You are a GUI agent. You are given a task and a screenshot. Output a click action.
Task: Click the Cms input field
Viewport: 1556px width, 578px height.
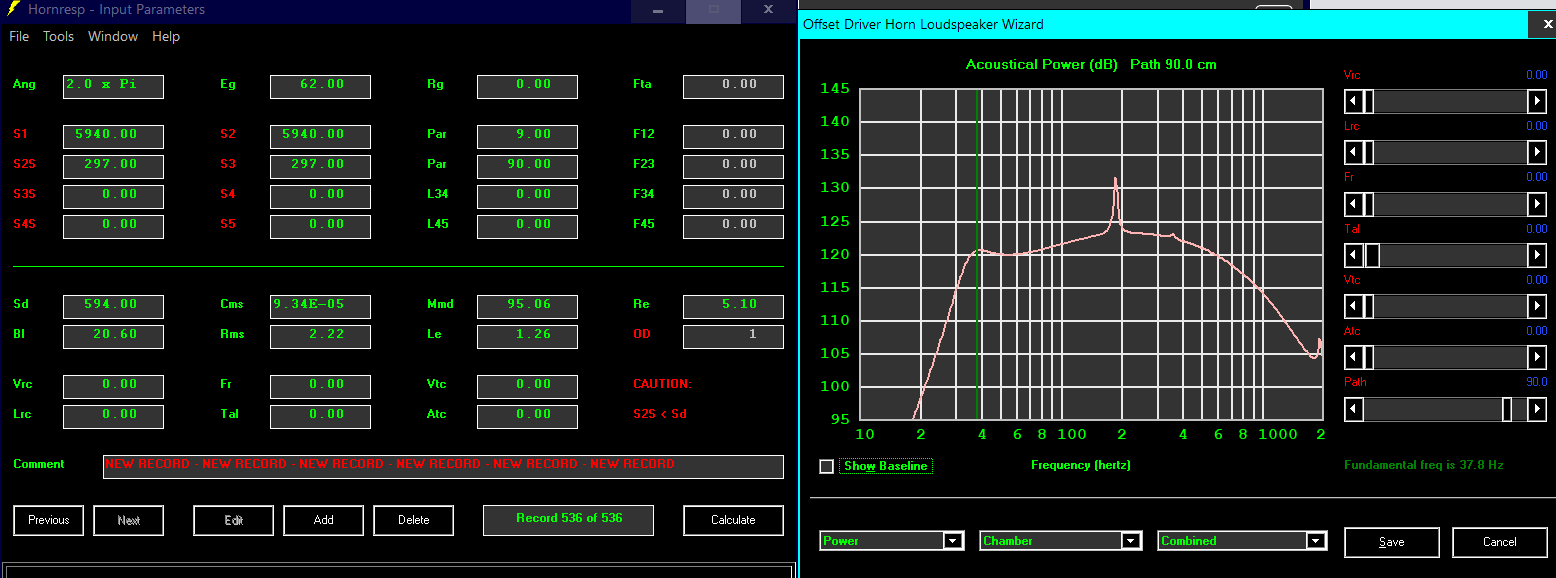pos(320,306)
